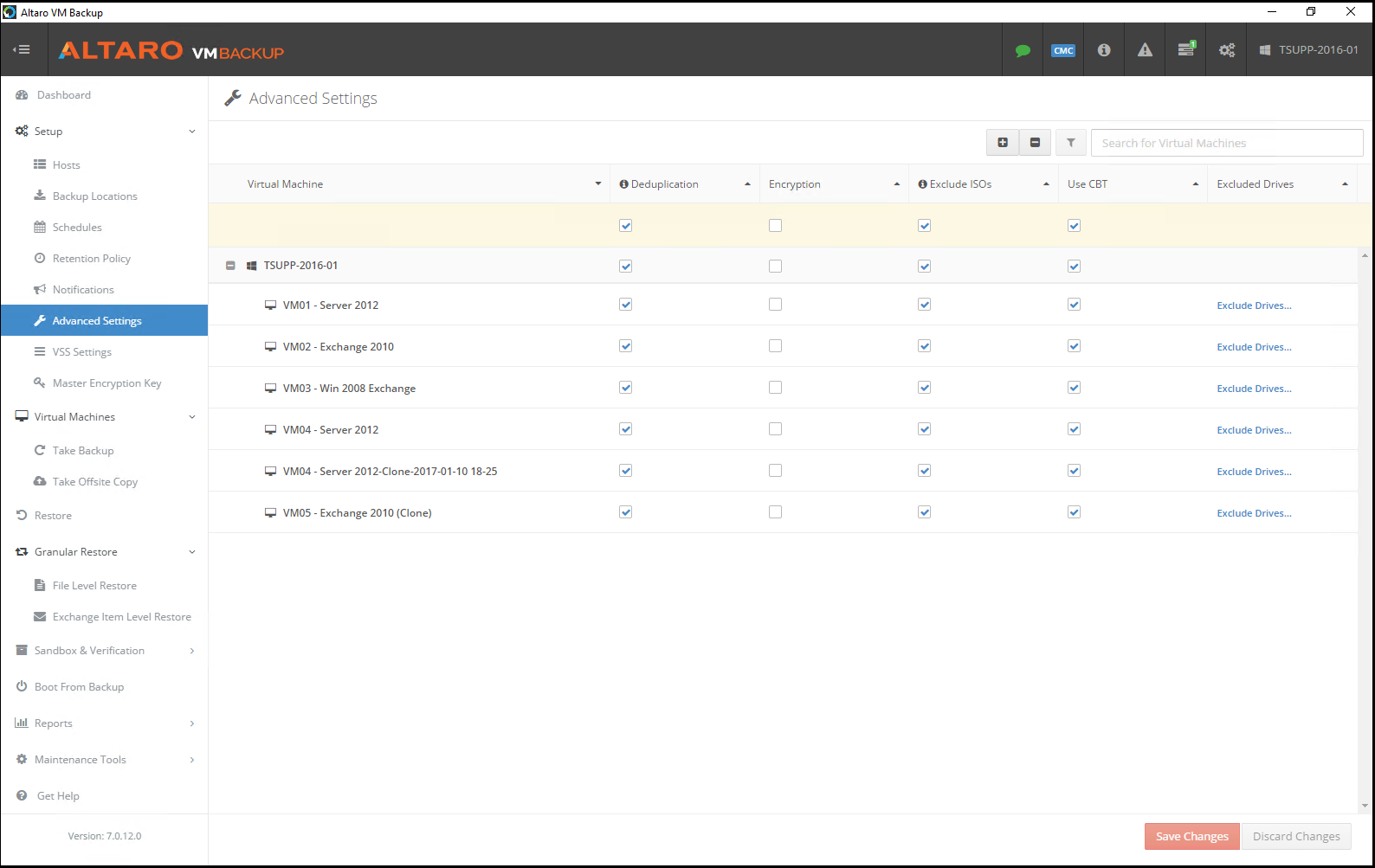Image resolution: width=1375 pixels, height=868 pixels.
Task: Sort by the Encryption column arrow
Action: click(897, 184)
